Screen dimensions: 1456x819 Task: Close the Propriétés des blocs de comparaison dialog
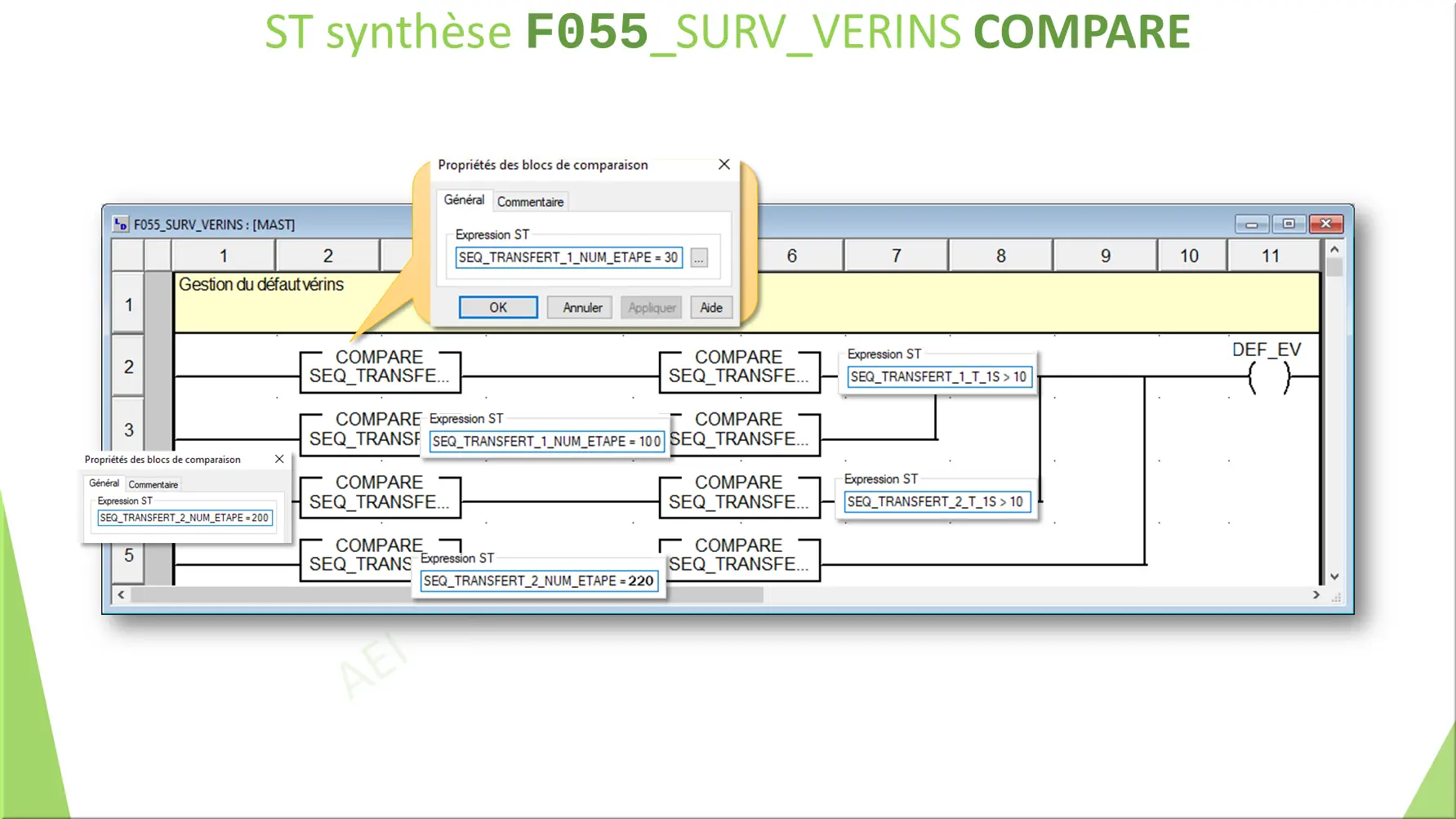click(724, 164)
